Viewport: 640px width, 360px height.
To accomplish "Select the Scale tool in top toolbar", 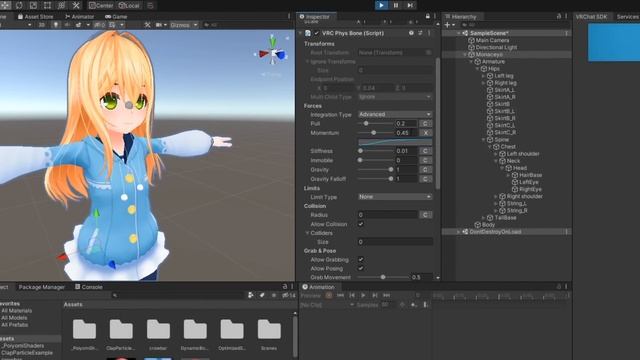I will coord(33,5).
